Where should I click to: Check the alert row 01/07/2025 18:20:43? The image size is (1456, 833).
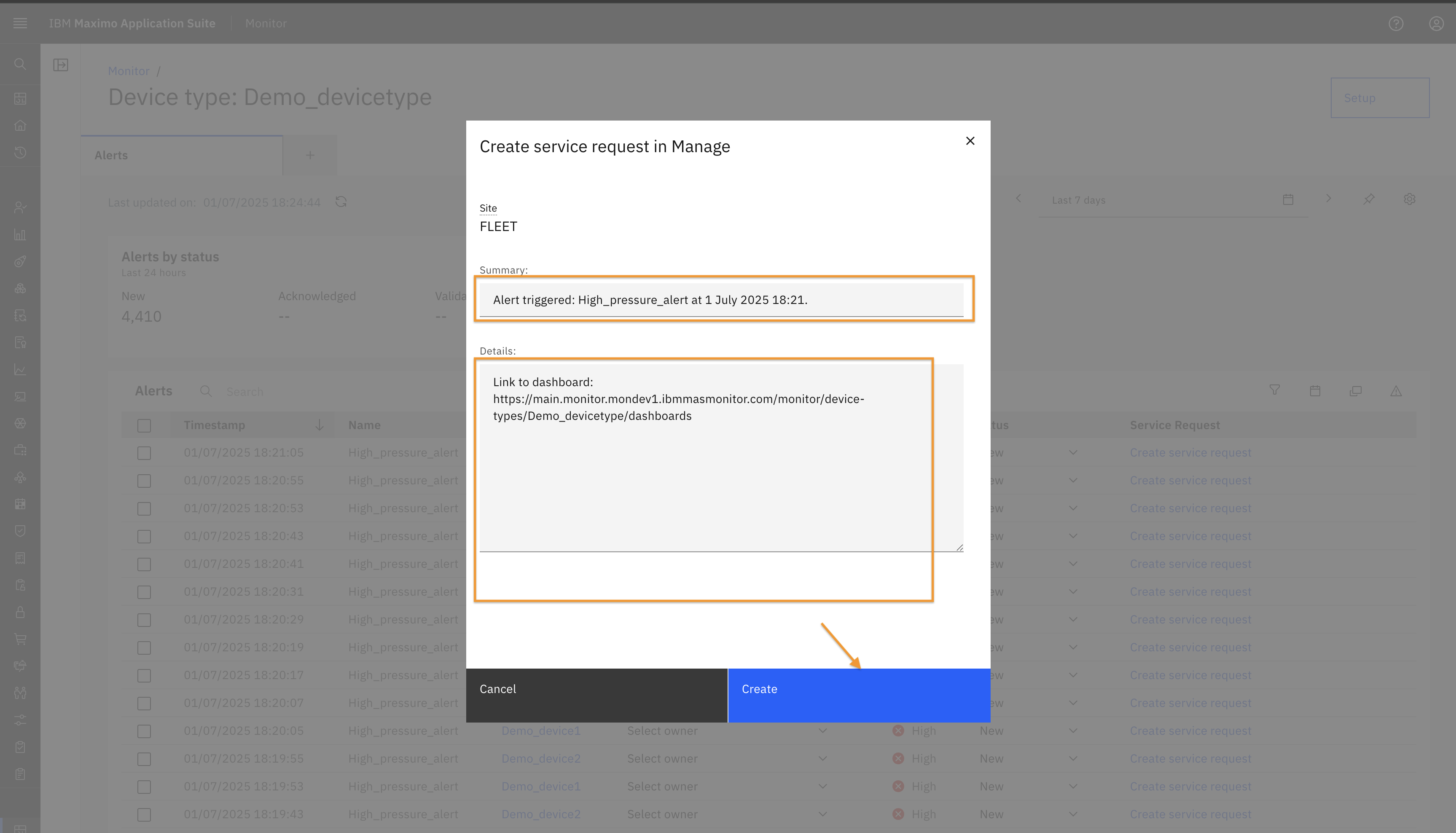click(x=144, y=537)
